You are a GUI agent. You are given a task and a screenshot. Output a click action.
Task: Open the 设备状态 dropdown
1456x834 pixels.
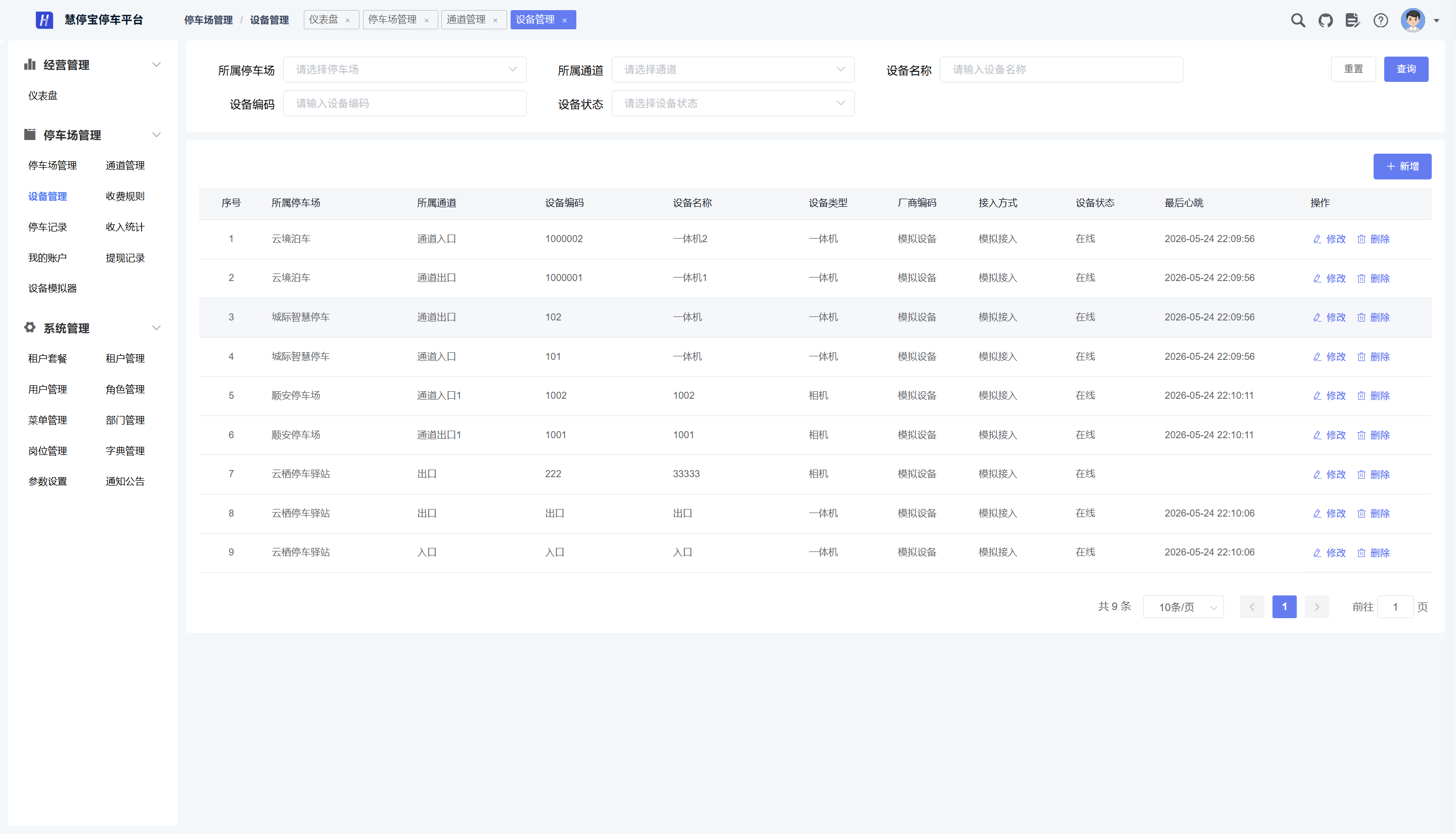[x=733, y=103]
